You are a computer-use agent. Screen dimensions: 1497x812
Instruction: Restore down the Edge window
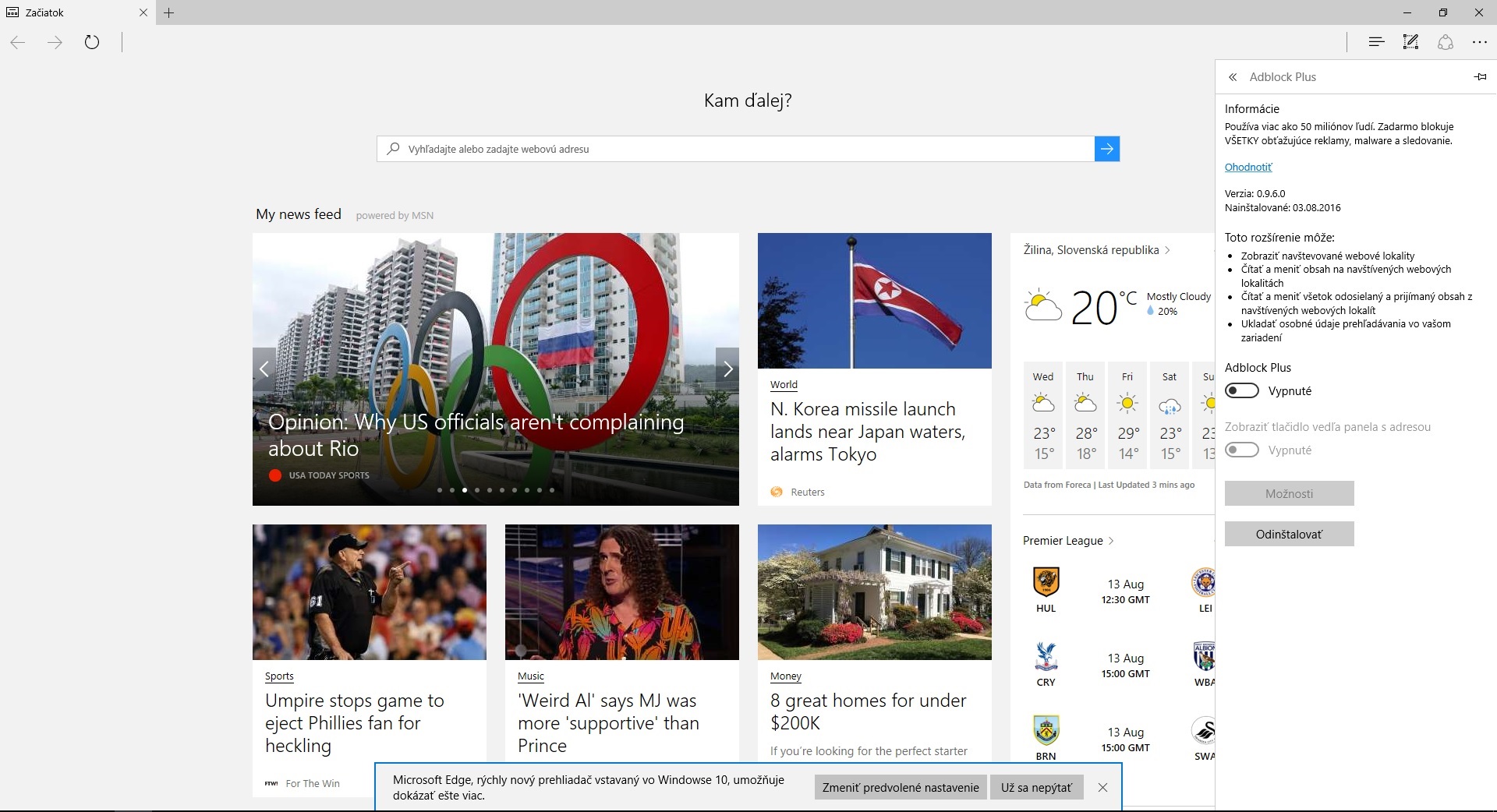(x=1443, y=12)
